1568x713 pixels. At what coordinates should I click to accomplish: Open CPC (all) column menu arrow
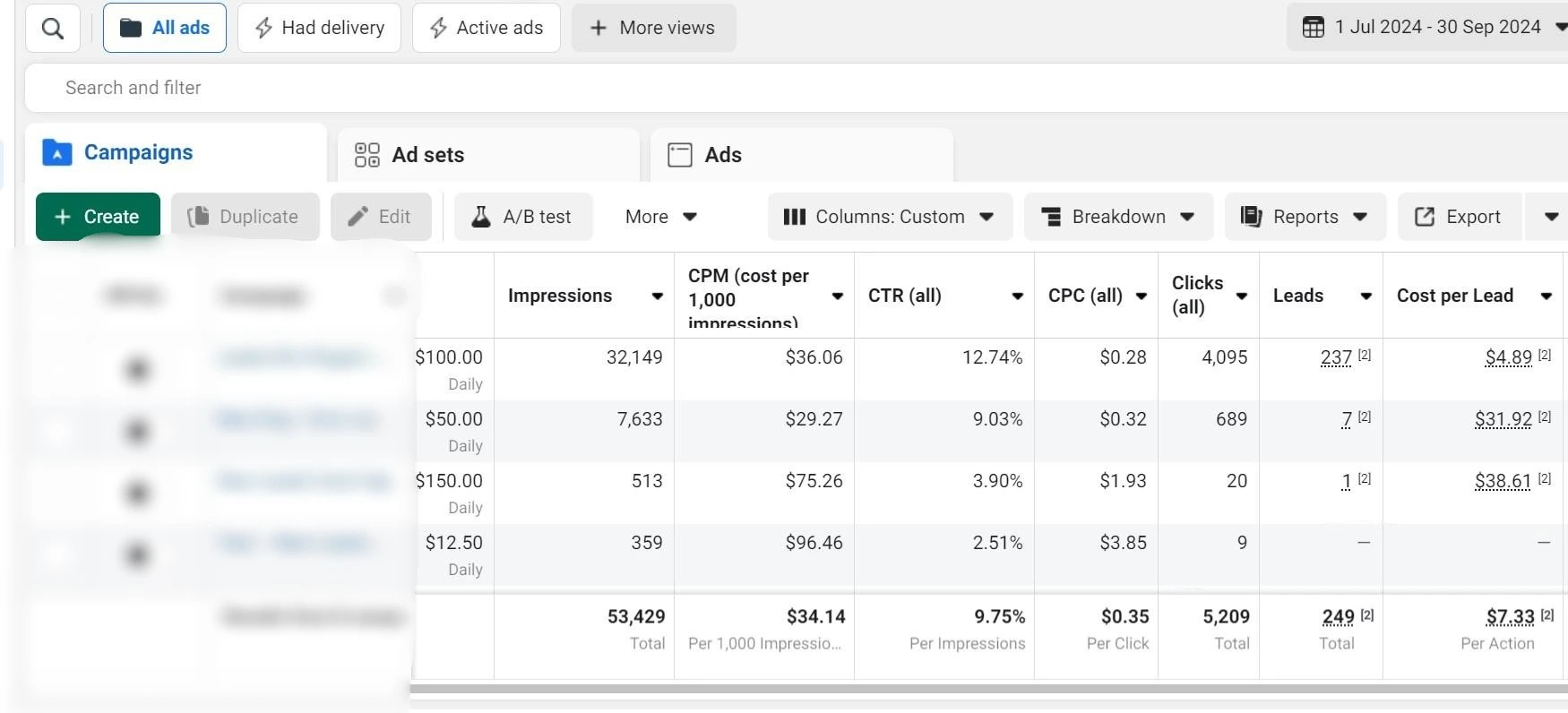click(x=1141, y=296)
